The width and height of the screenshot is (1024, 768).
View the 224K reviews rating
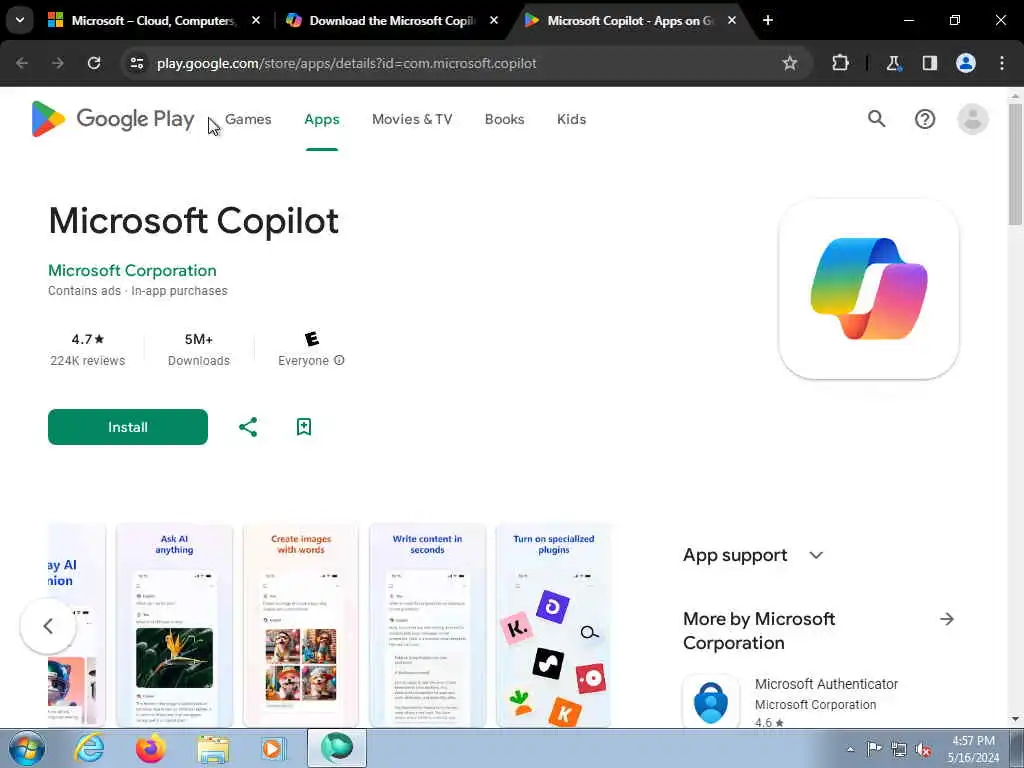point(88,349)
